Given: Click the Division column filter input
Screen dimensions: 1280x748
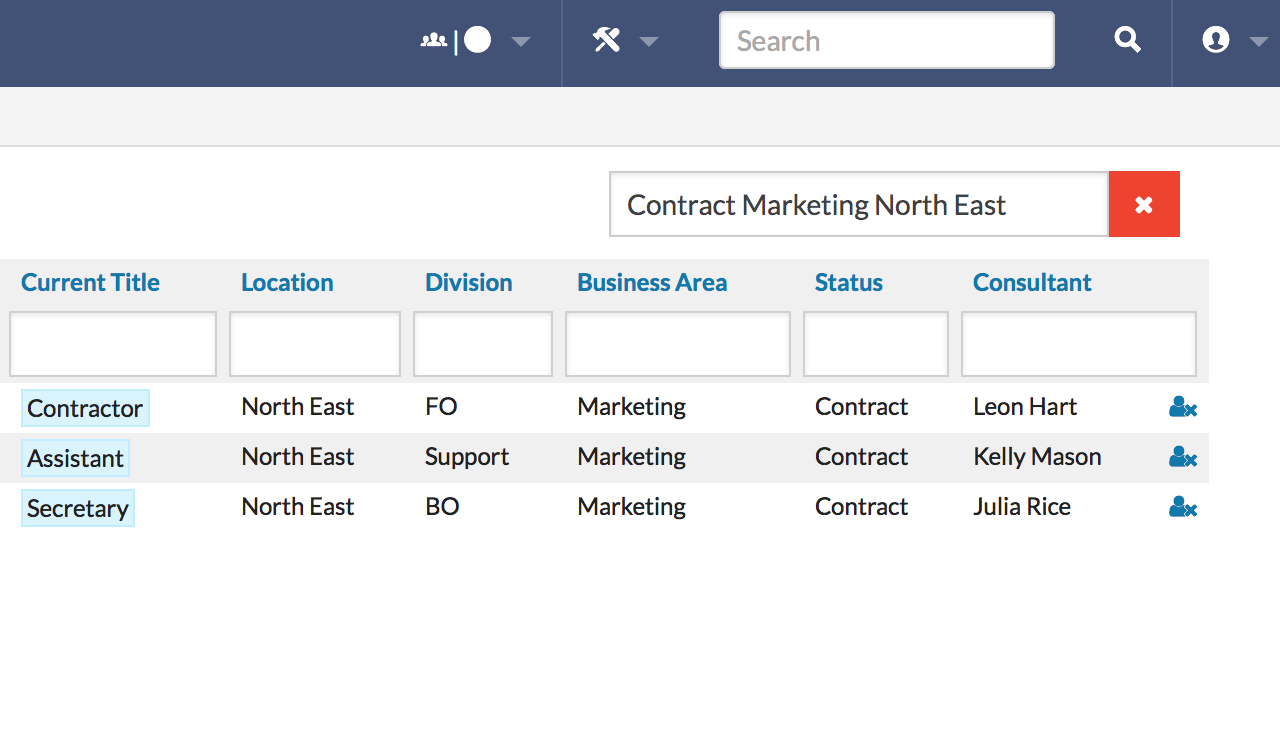Looking at the screenshot, I should pos(483,344).
